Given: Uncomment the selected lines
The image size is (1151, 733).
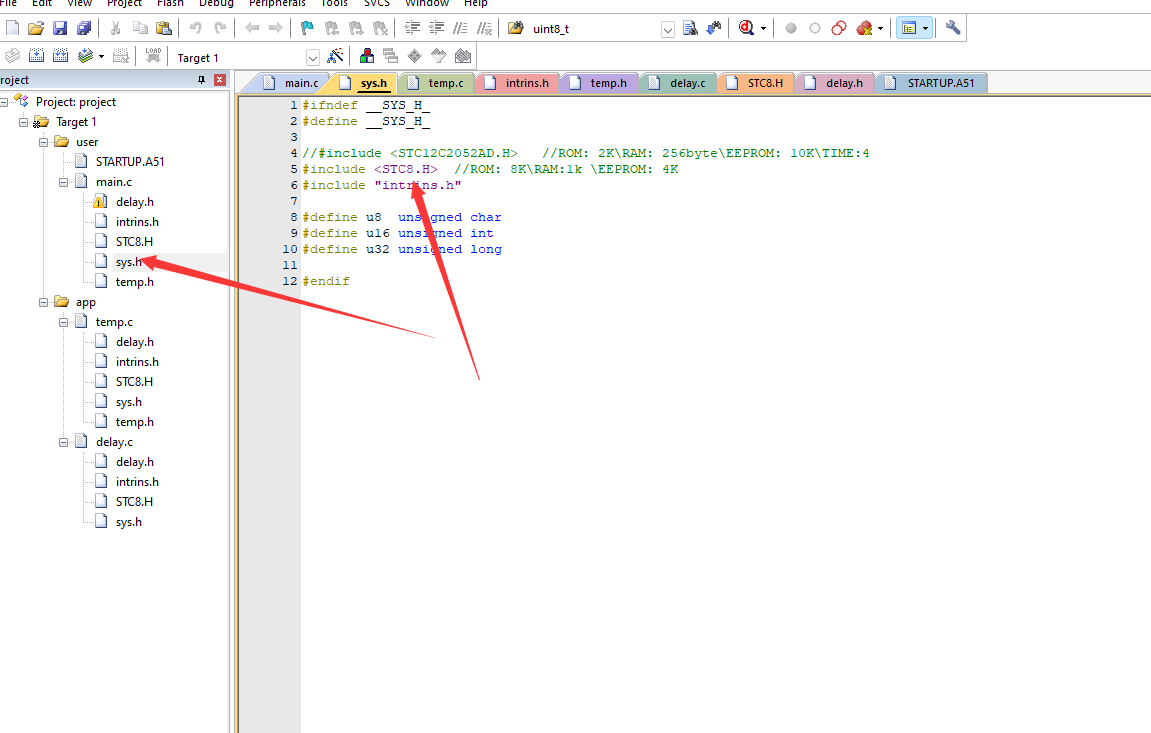Looking at the screenshot, I should (484, 28).
